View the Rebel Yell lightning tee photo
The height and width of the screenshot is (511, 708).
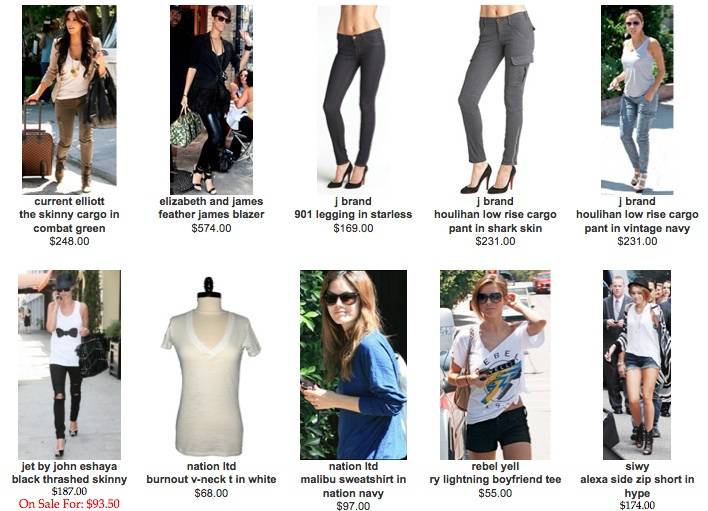tap(495, 365)
